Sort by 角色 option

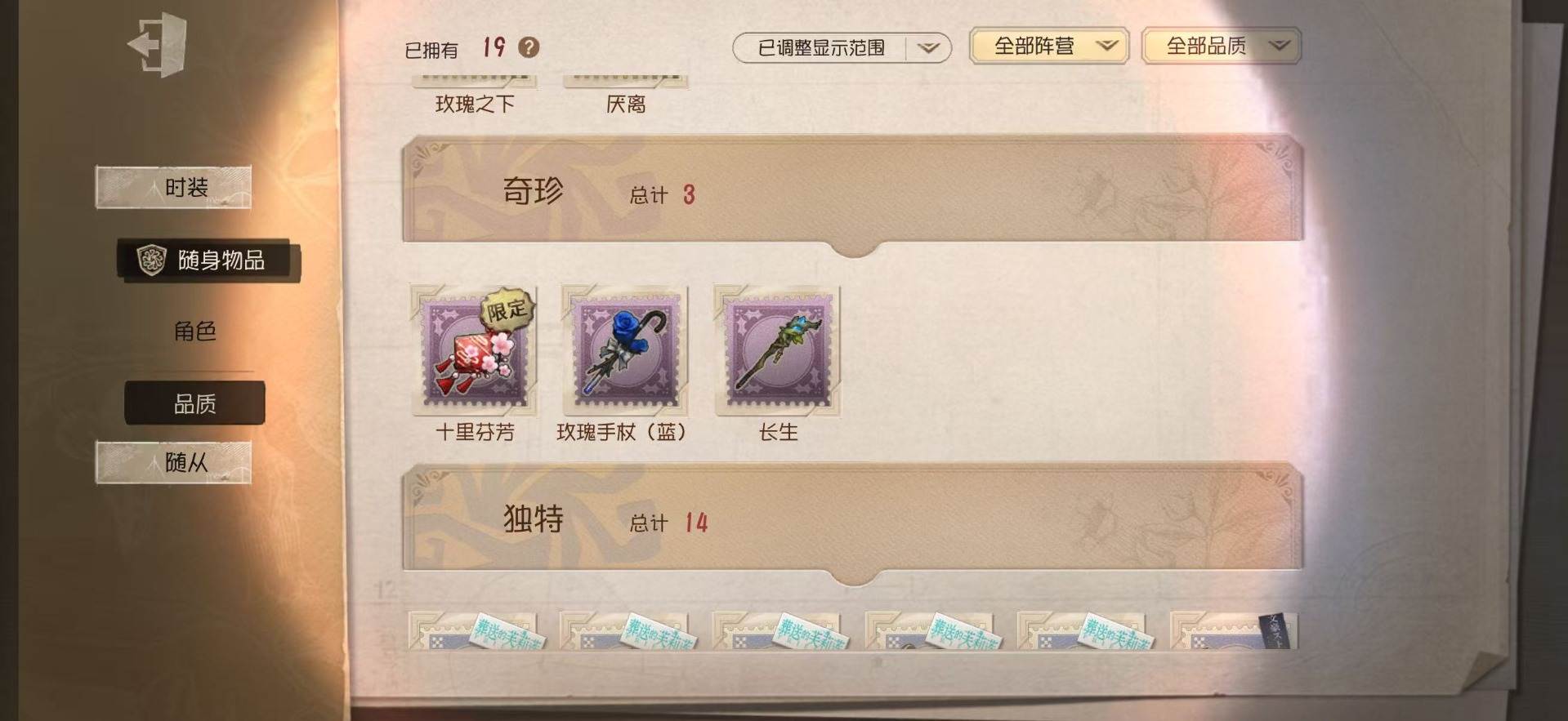tap(194, 331)
